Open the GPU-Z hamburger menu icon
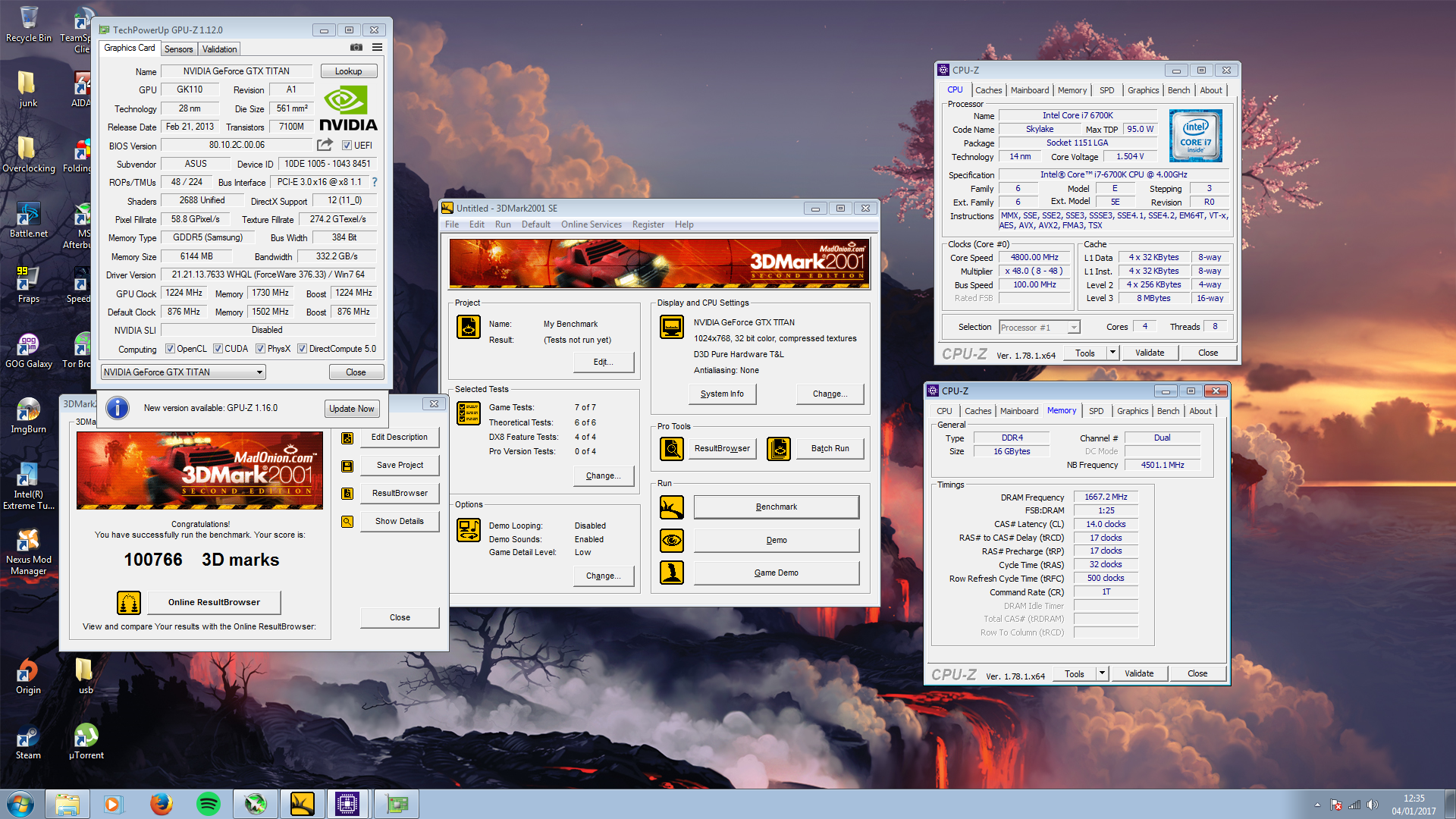Screen dimensions: 1456x819 (377, 48)
